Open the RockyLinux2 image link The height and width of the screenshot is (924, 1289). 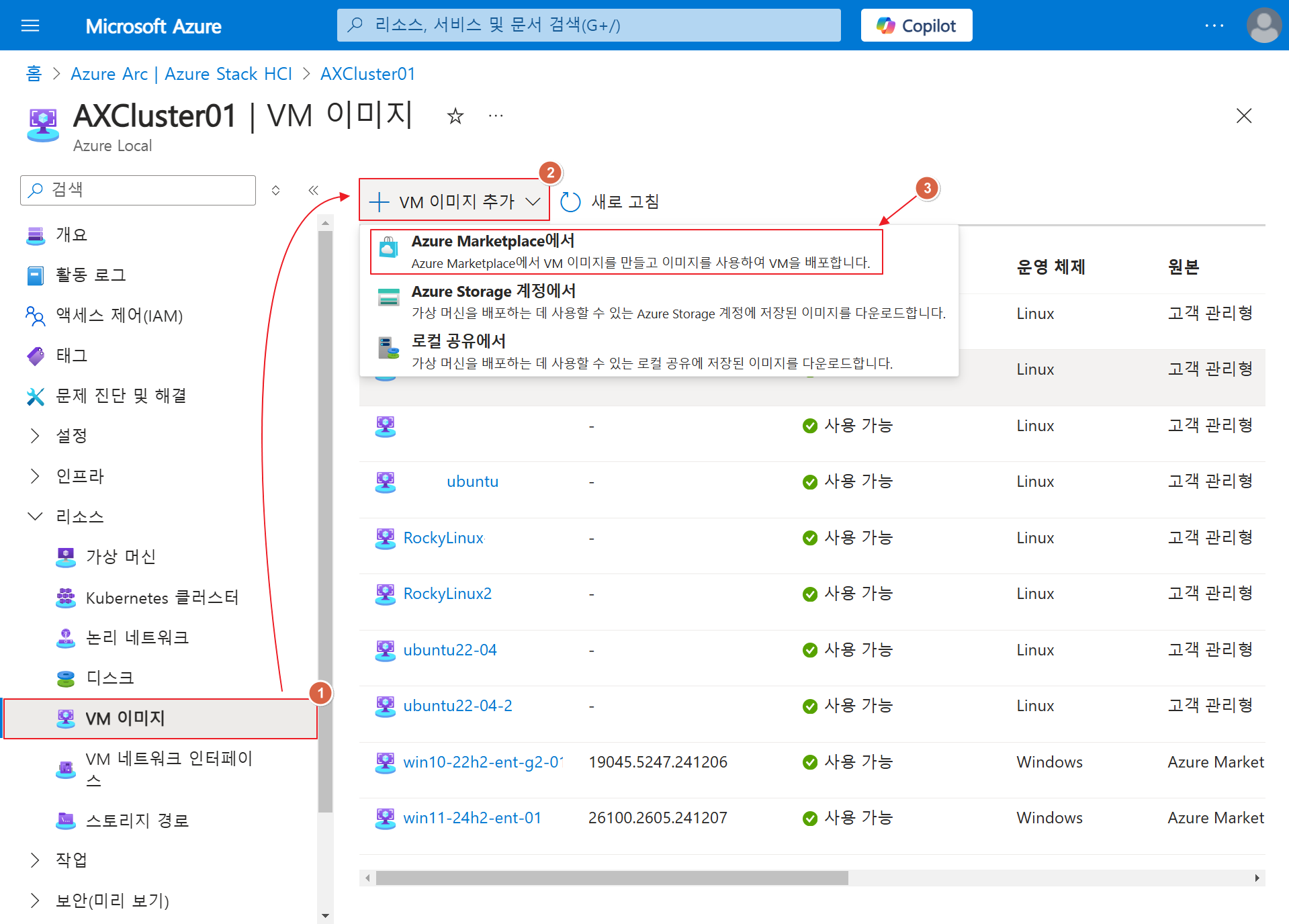[447, 594]
